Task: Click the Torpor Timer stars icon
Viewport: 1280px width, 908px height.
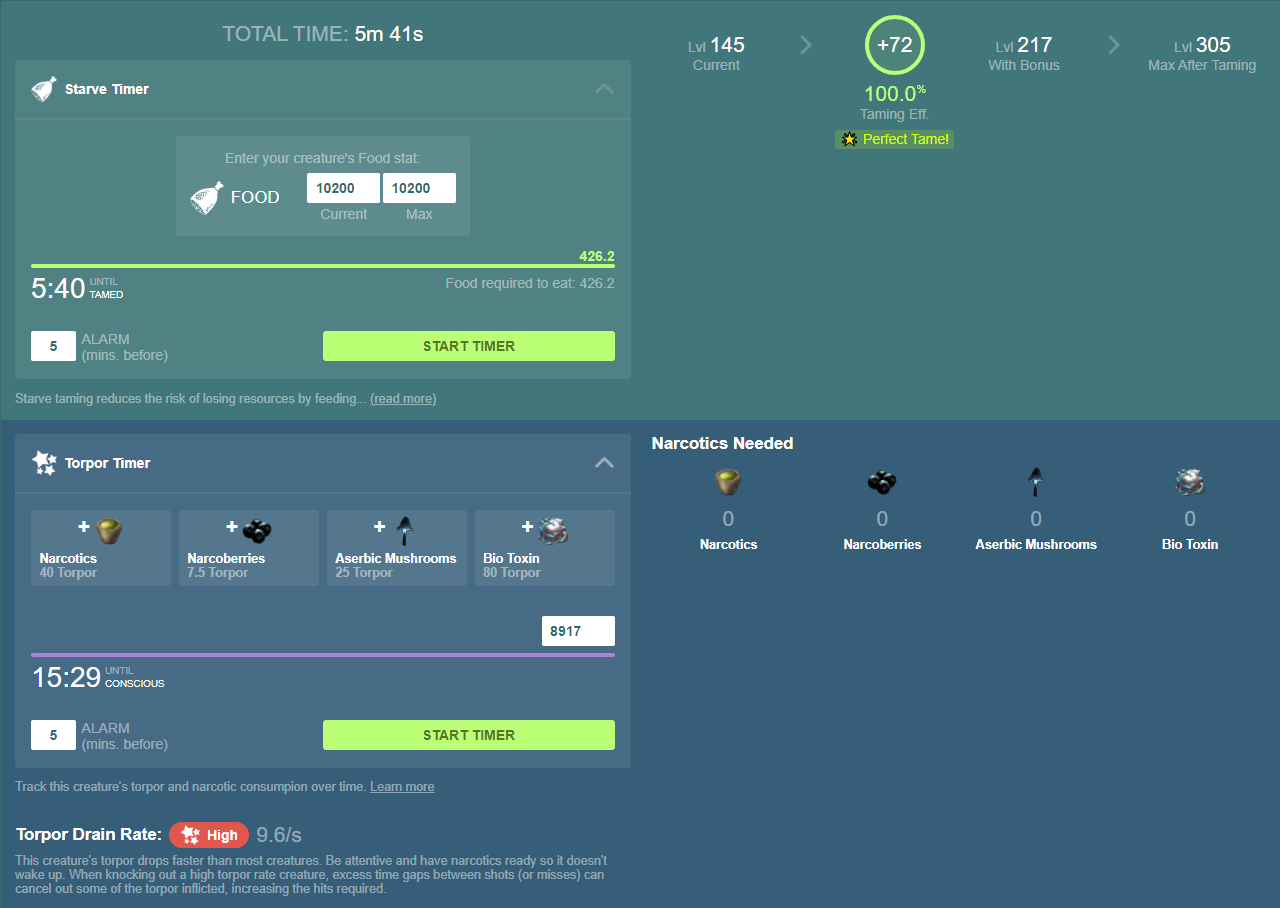Action: click(44, 463)
